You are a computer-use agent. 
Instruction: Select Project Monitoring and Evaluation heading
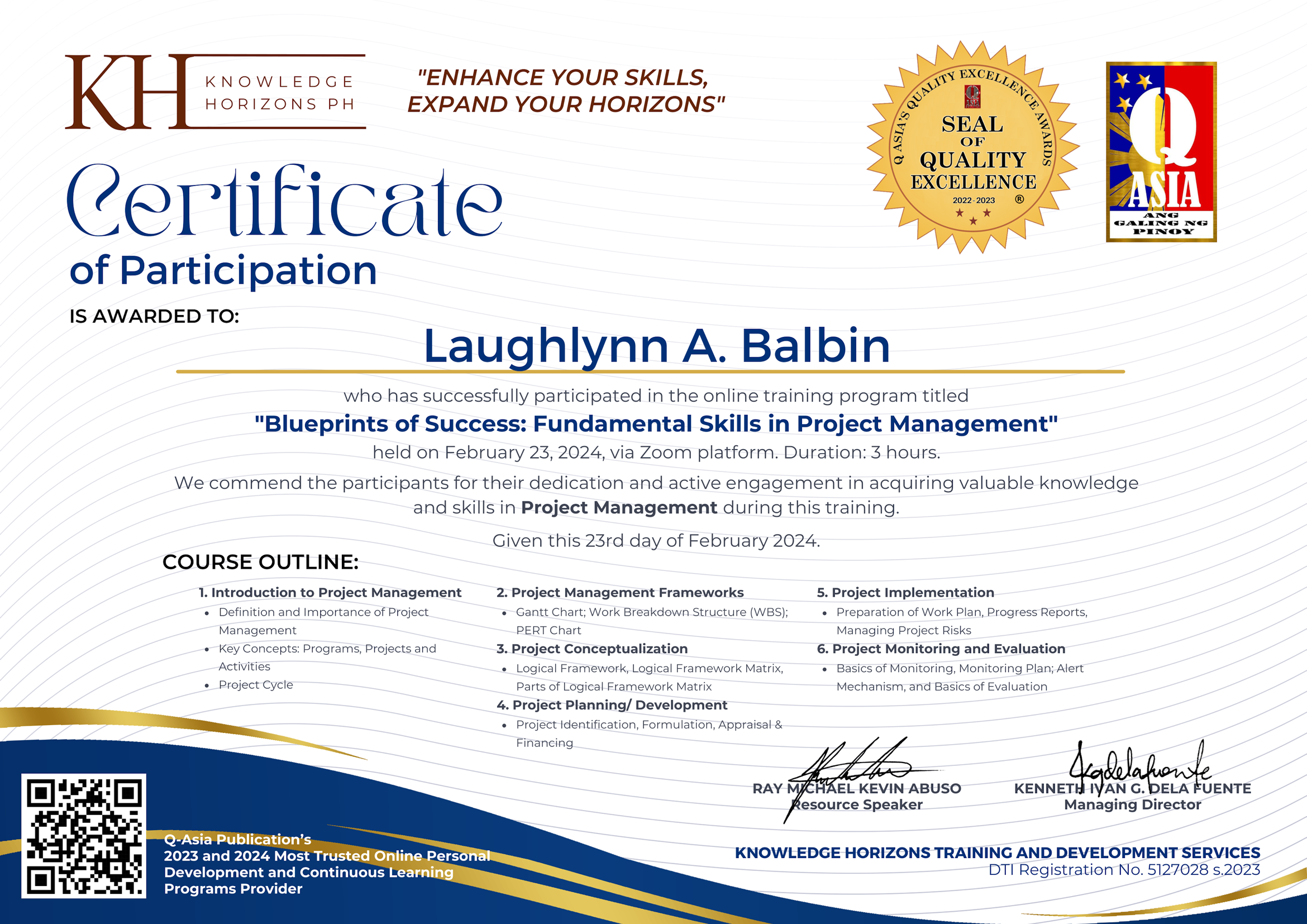coord(941,649)
